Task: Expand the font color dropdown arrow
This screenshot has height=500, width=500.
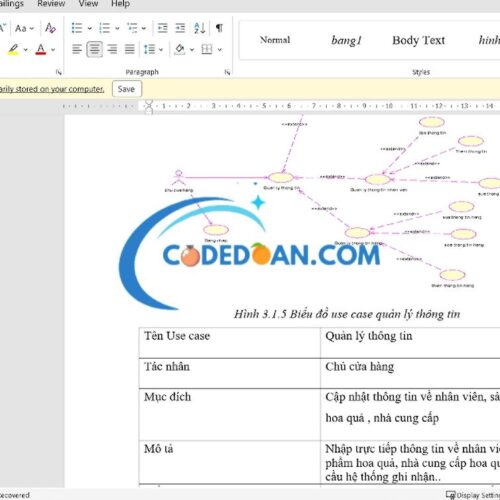Action: click(x=53, y=50)
